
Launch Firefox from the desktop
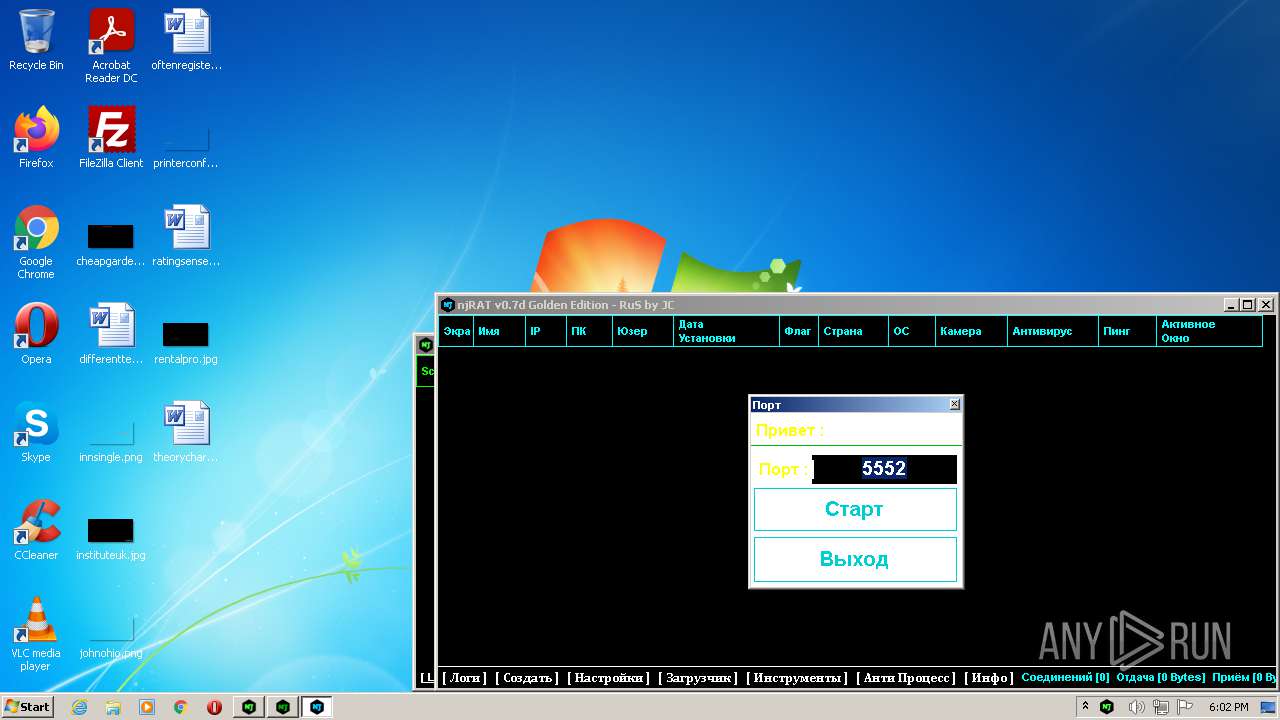coord(36,138)
